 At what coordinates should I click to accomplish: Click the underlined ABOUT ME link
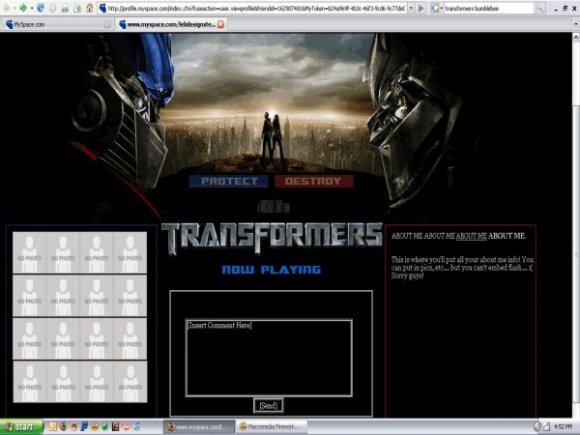(471, 236)
